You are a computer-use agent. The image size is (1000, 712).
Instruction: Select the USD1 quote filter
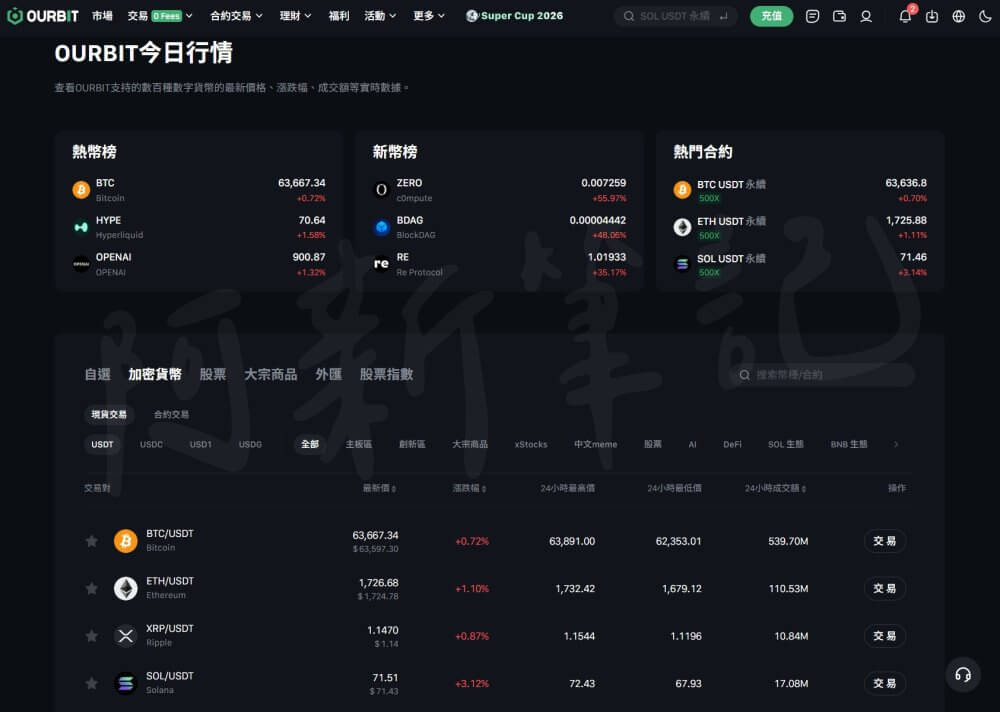coord(200,445)
